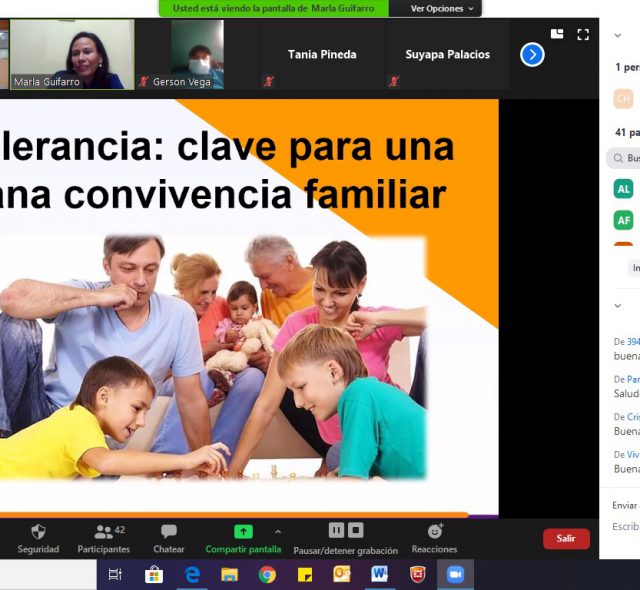The width and height of the screenshot is (640, 590).
Task: Select Tania Pineda participant tile
Action: [322, 55]
